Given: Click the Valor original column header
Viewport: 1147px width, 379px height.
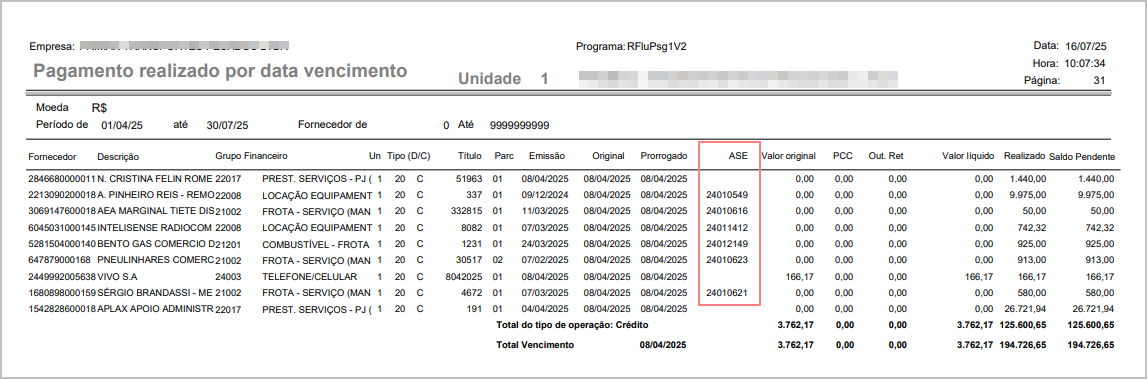Looking at the screenshot, I should tap(789, 156).
